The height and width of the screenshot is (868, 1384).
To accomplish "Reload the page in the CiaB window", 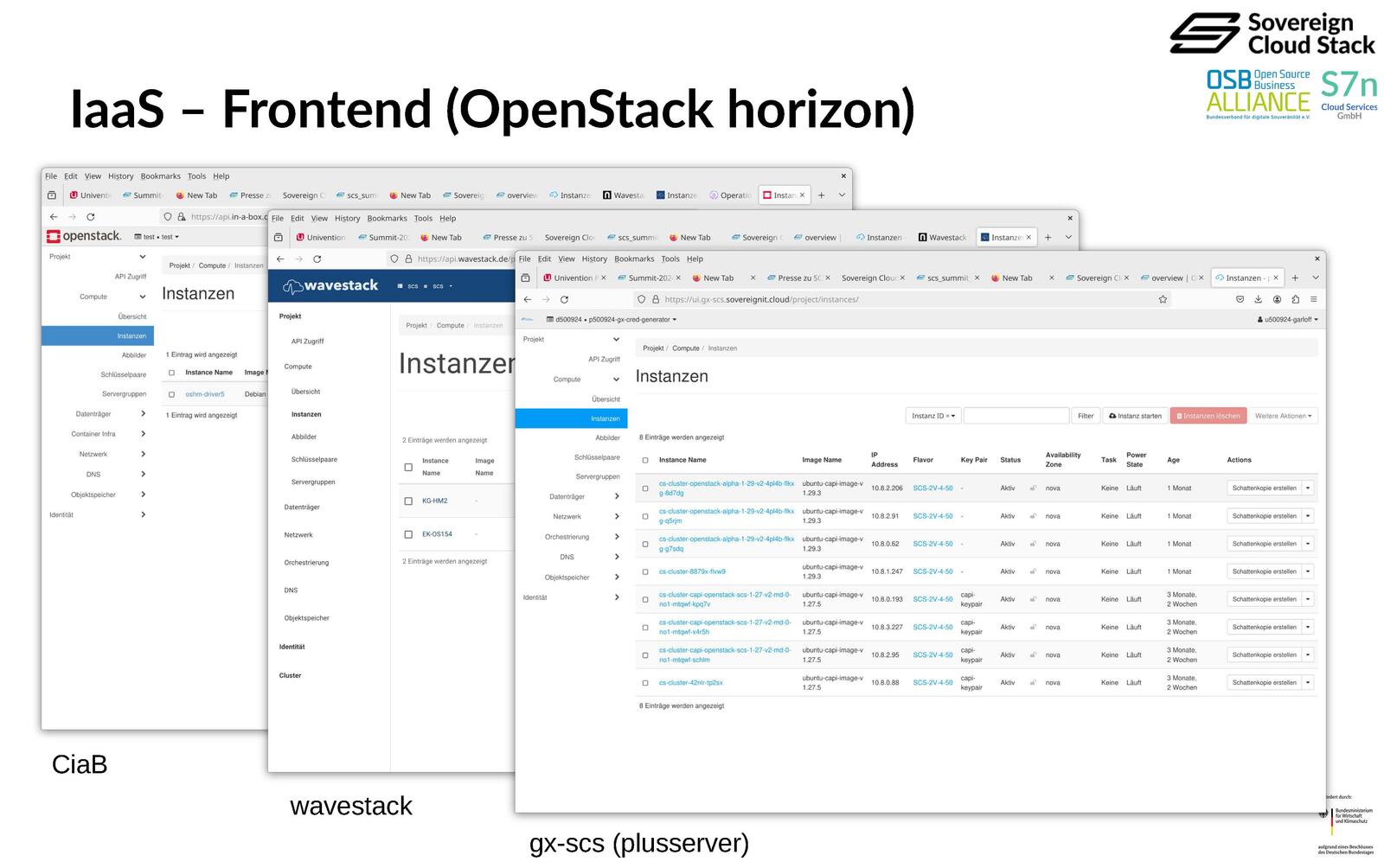I will click(90, 217).
